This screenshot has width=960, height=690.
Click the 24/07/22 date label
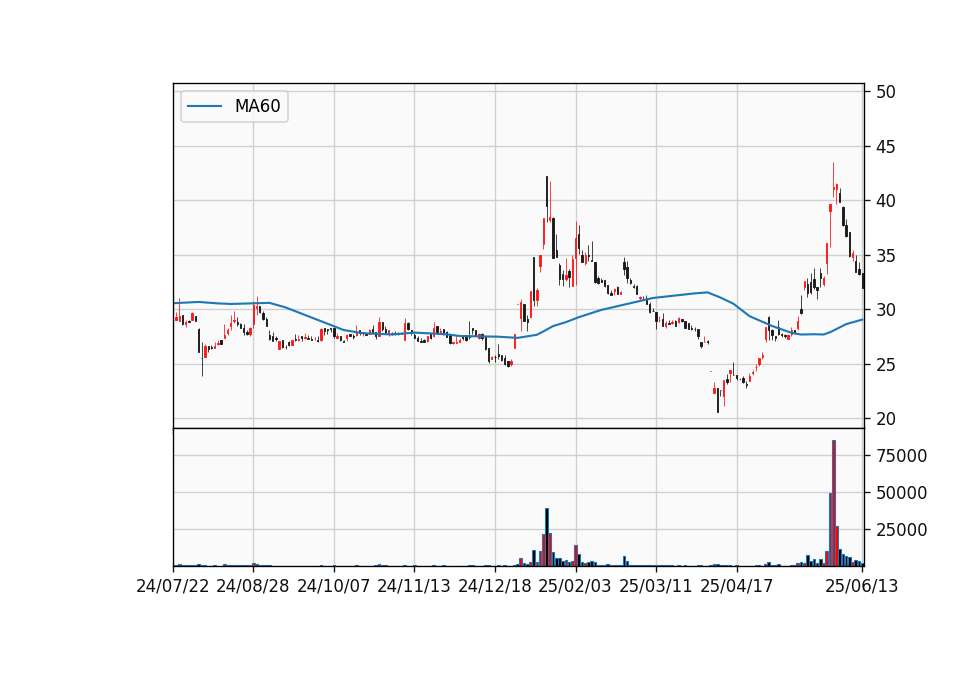point(173,586)
